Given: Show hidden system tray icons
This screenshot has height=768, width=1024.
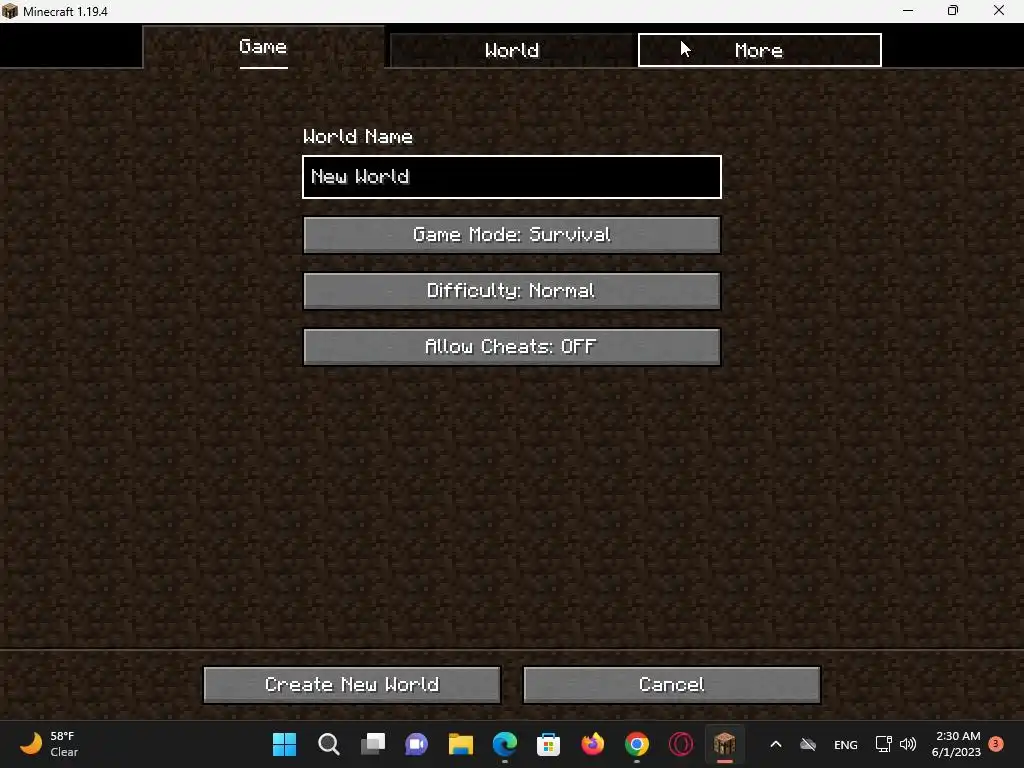Looking at the screenshot, I should pyautogui.click(x=776, y=744).
